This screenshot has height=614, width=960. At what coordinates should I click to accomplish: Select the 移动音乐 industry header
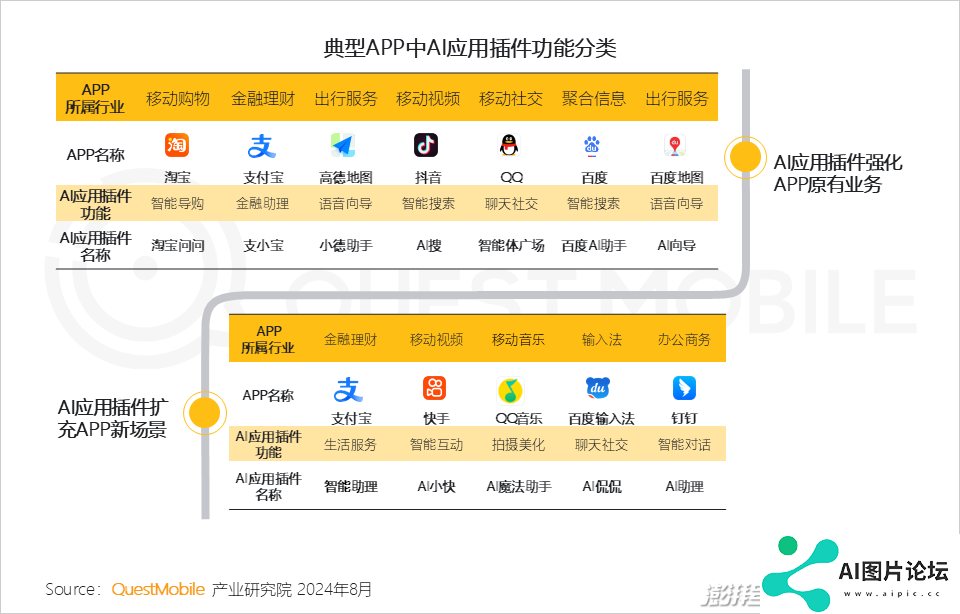(x=519, y=340)
